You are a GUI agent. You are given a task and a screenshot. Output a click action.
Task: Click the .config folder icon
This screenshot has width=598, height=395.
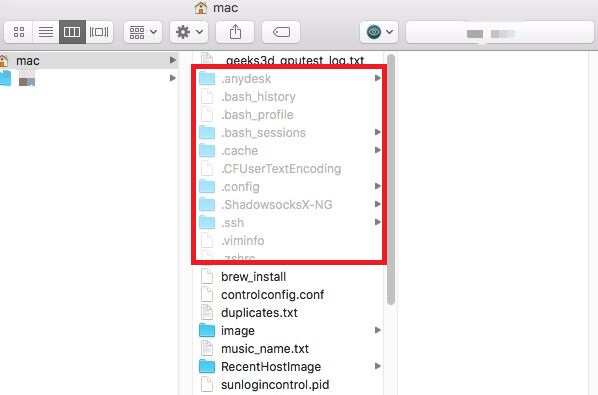(207, 186)
